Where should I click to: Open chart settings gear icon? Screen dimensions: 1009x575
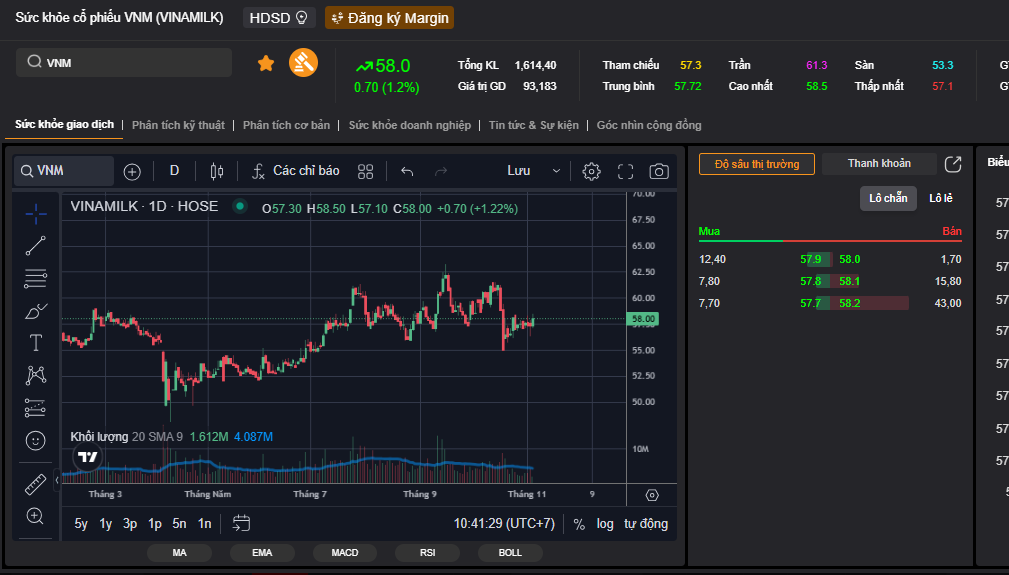[x=591, y=171]
